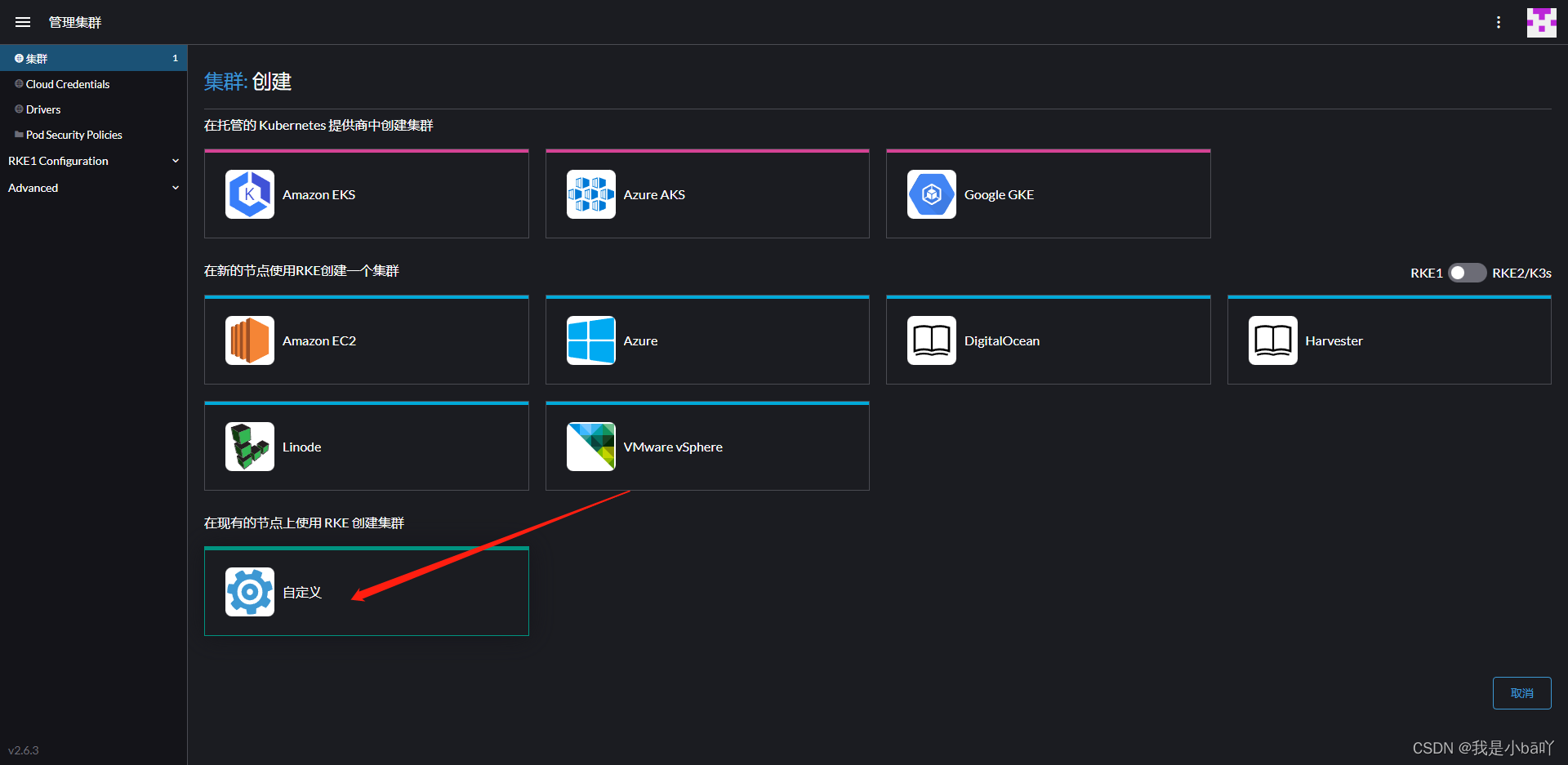The image size is (1568, 765).
Task: Open the hamburger navigation menu
Action: (x=23, y=22)
